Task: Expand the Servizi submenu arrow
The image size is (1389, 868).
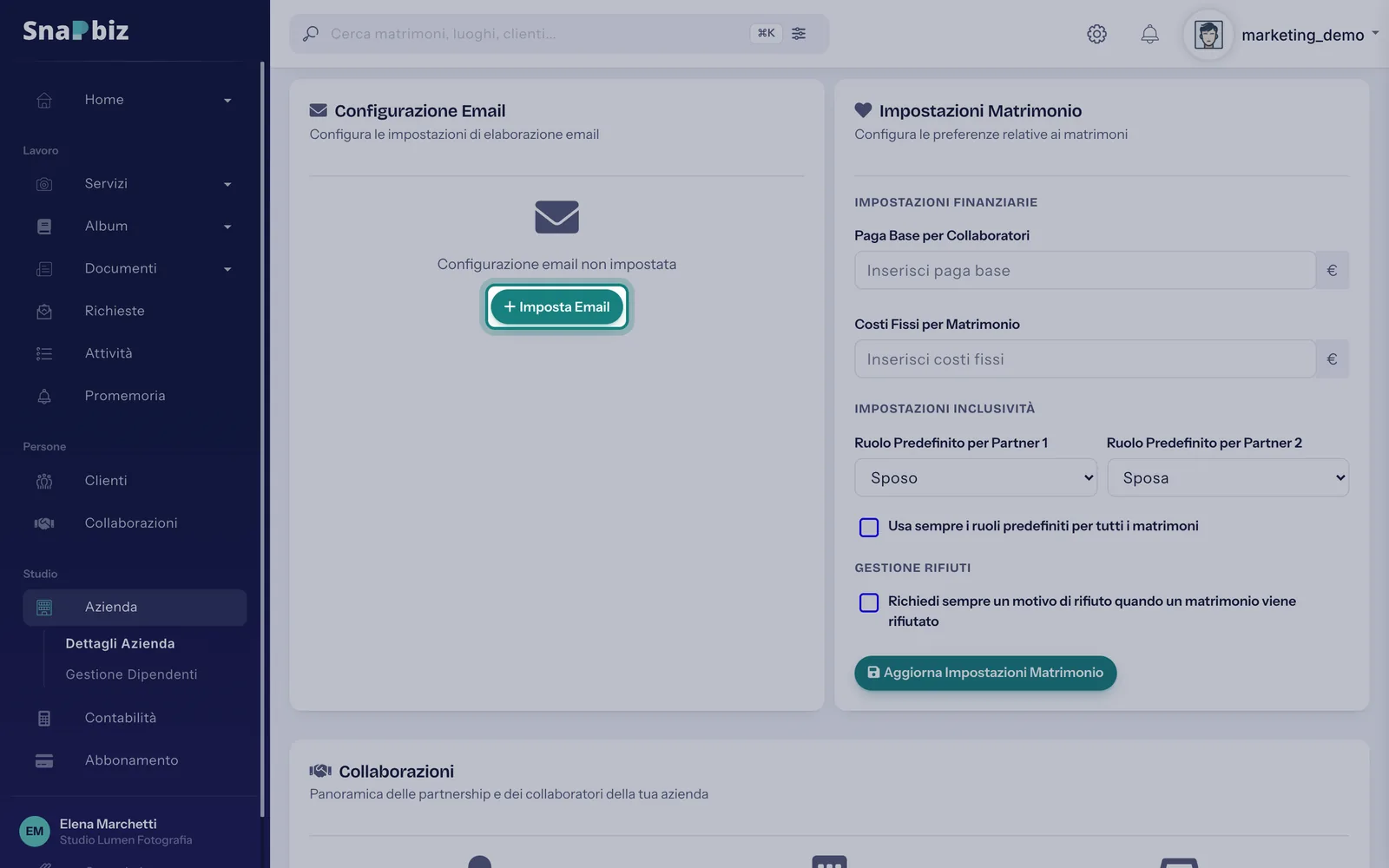Action: (x=227, y=185)
